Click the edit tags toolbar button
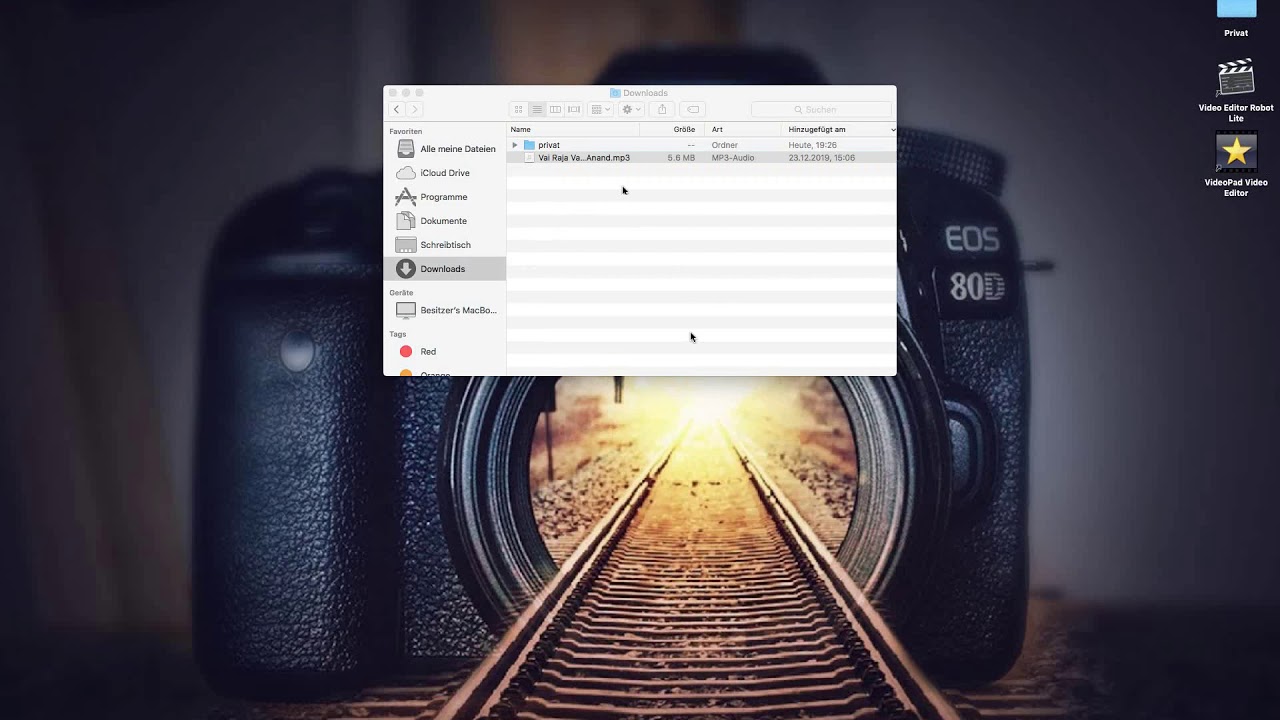The height and width of the screenshot is (720, 1280). 693,109
